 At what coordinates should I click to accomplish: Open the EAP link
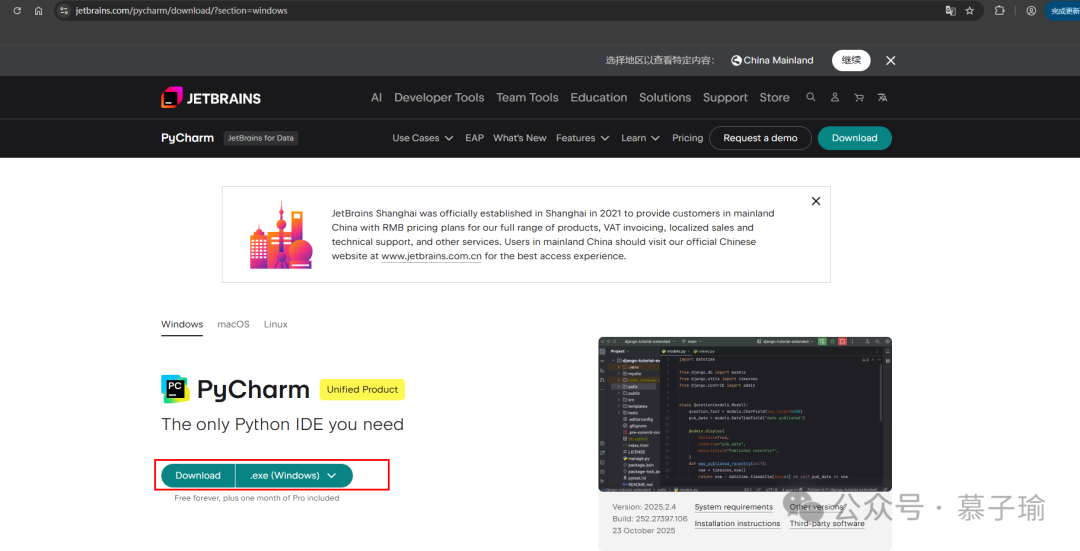[475, 138]
